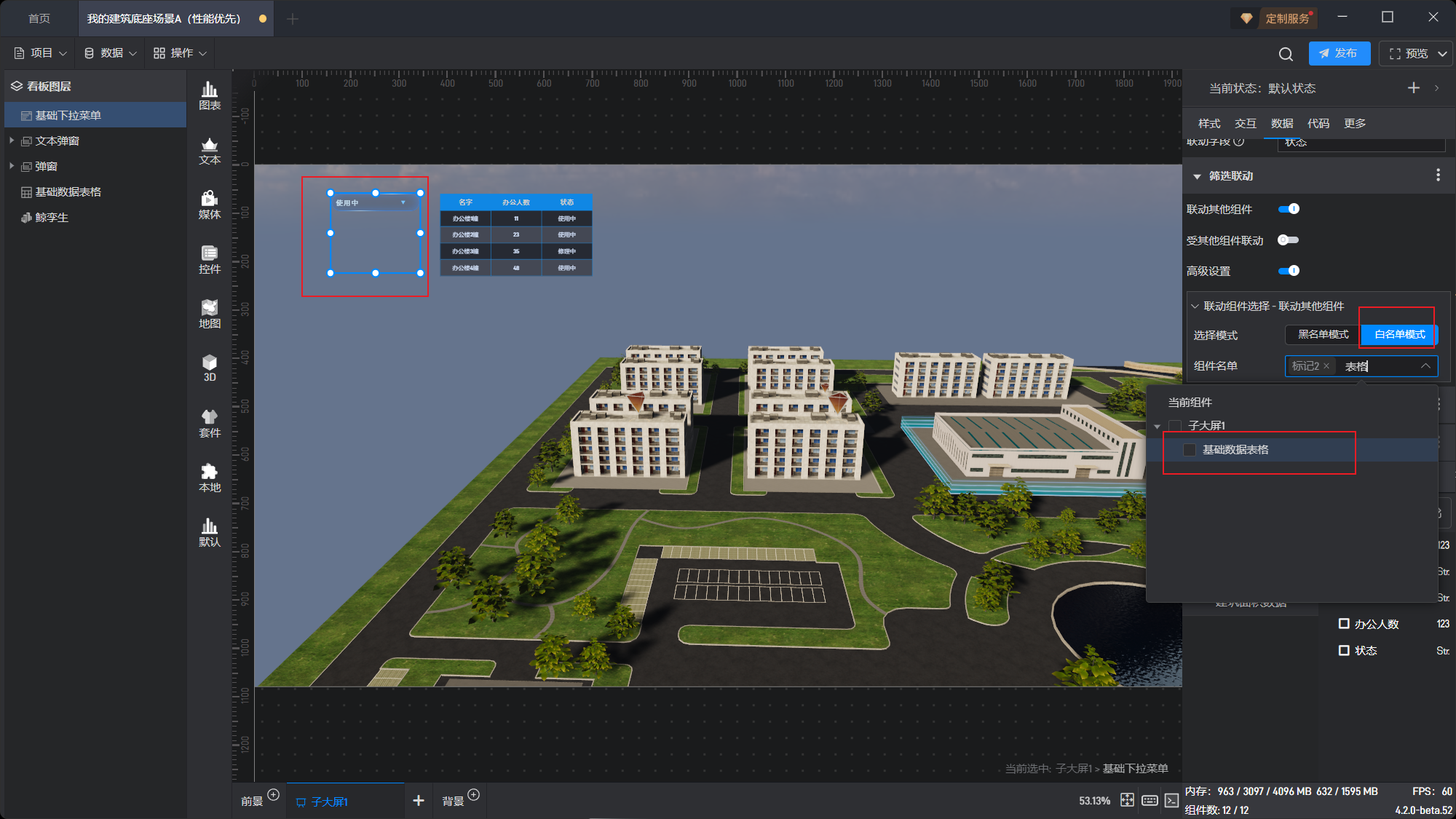Open the 套件 kit component category

(x=210, y=423)
